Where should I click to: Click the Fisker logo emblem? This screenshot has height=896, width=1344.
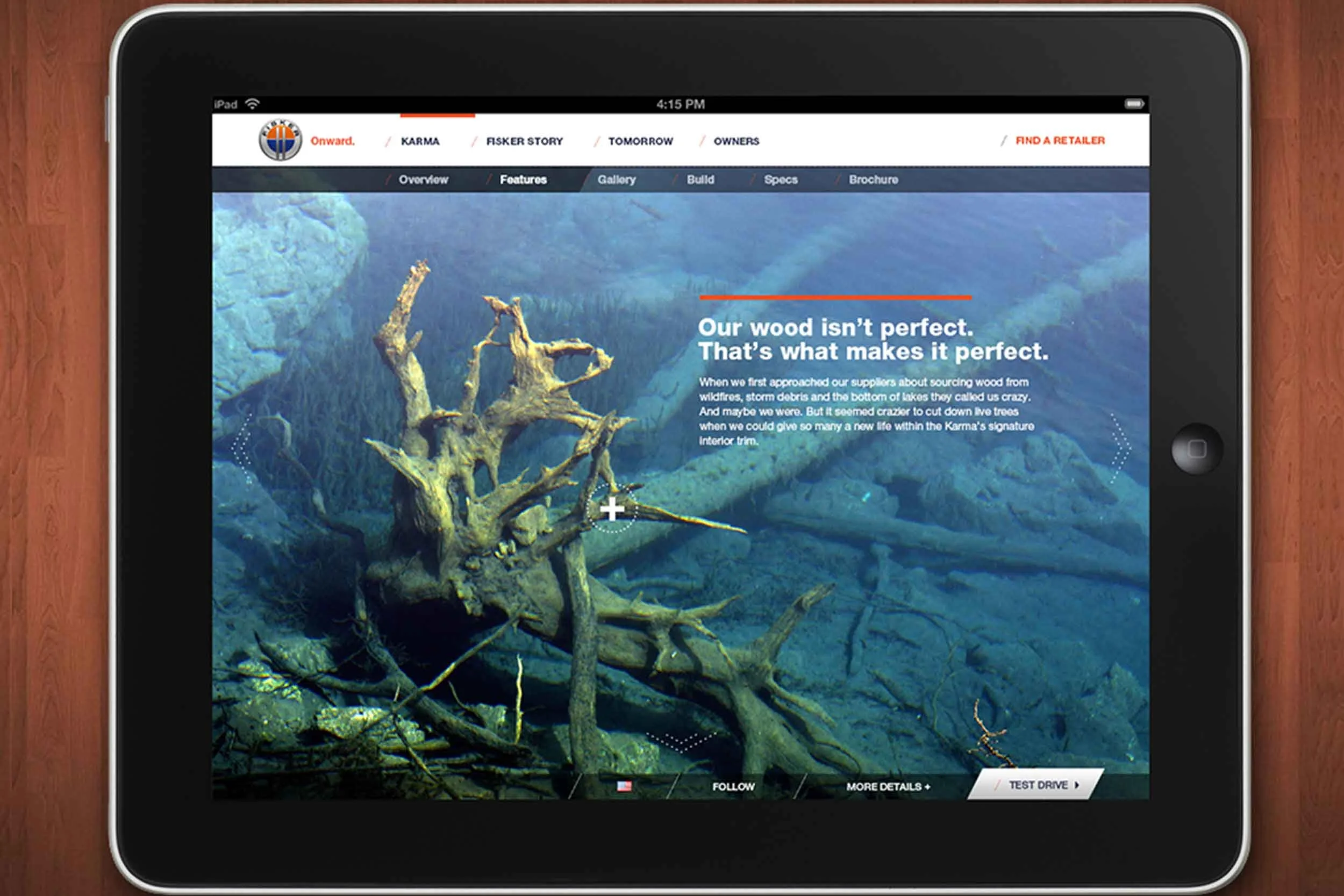280,140
